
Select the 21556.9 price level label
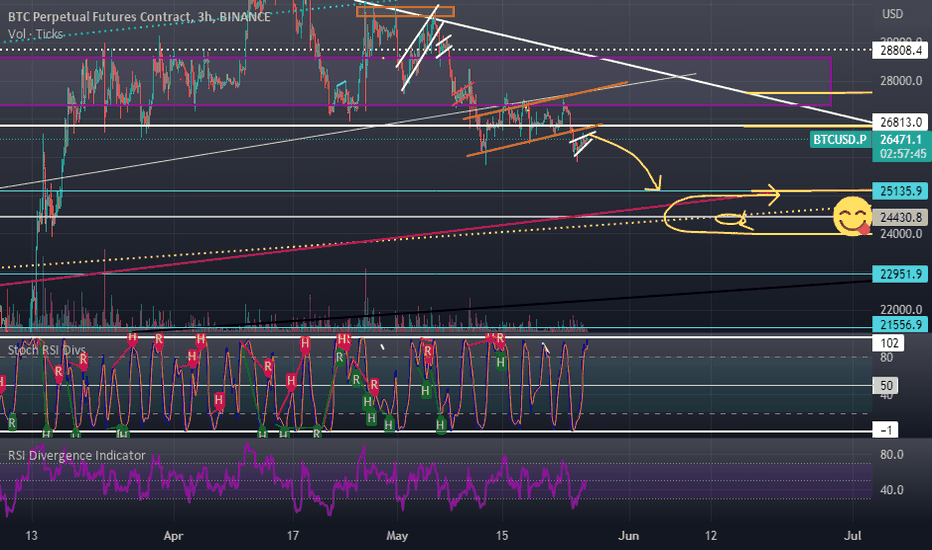[901, 325]
